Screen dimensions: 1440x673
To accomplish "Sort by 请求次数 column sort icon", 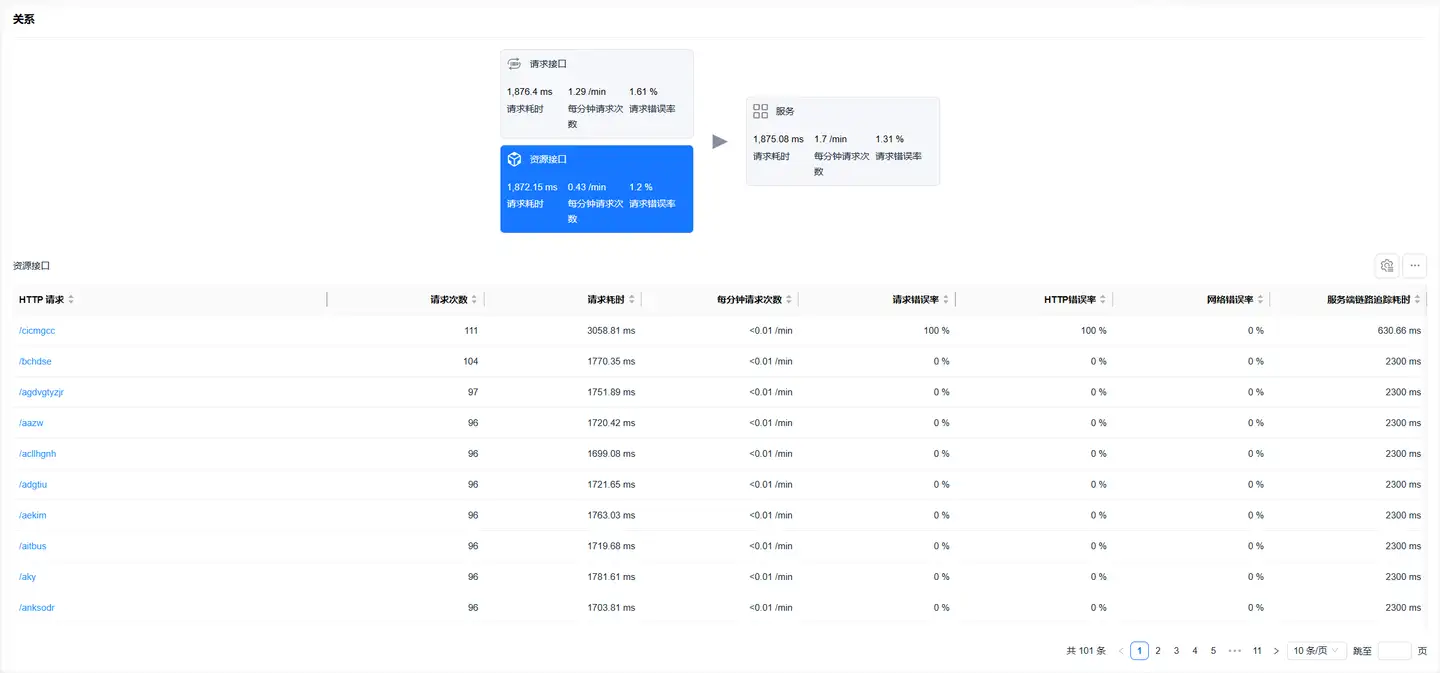I will [474, 299].
